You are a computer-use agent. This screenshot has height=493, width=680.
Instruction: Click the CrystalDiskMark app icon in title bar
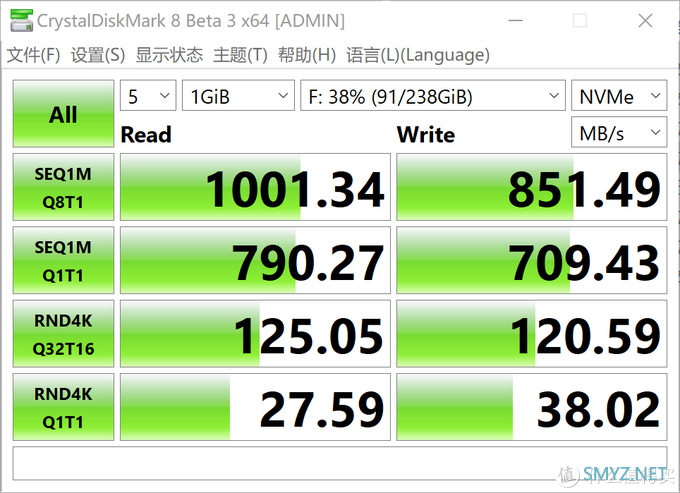pyautogui.click(x=21, y=20)
